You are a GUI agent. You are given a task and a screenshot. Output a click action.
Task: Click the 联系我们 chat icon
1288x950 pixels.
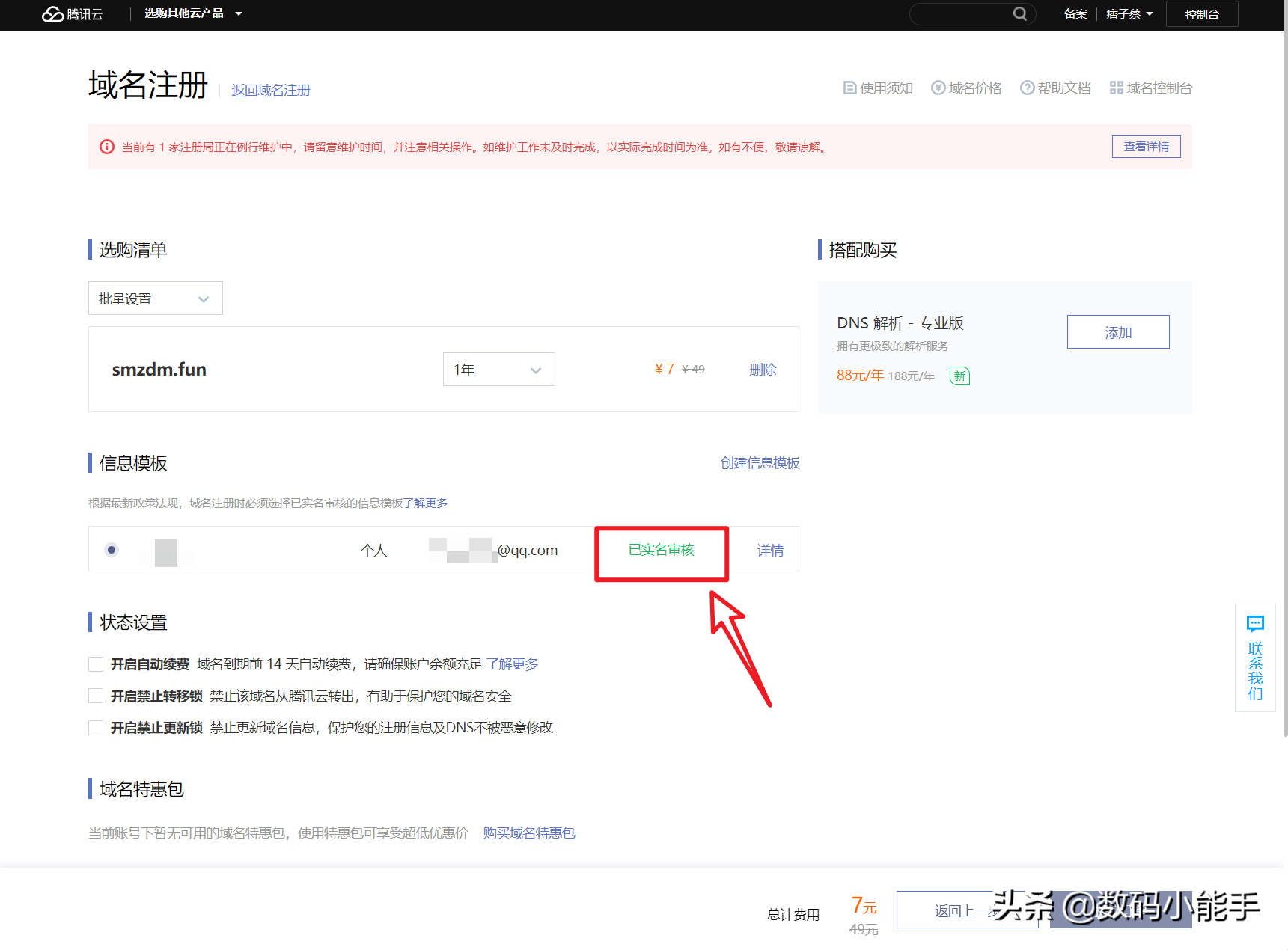(x=1256, y=624)
